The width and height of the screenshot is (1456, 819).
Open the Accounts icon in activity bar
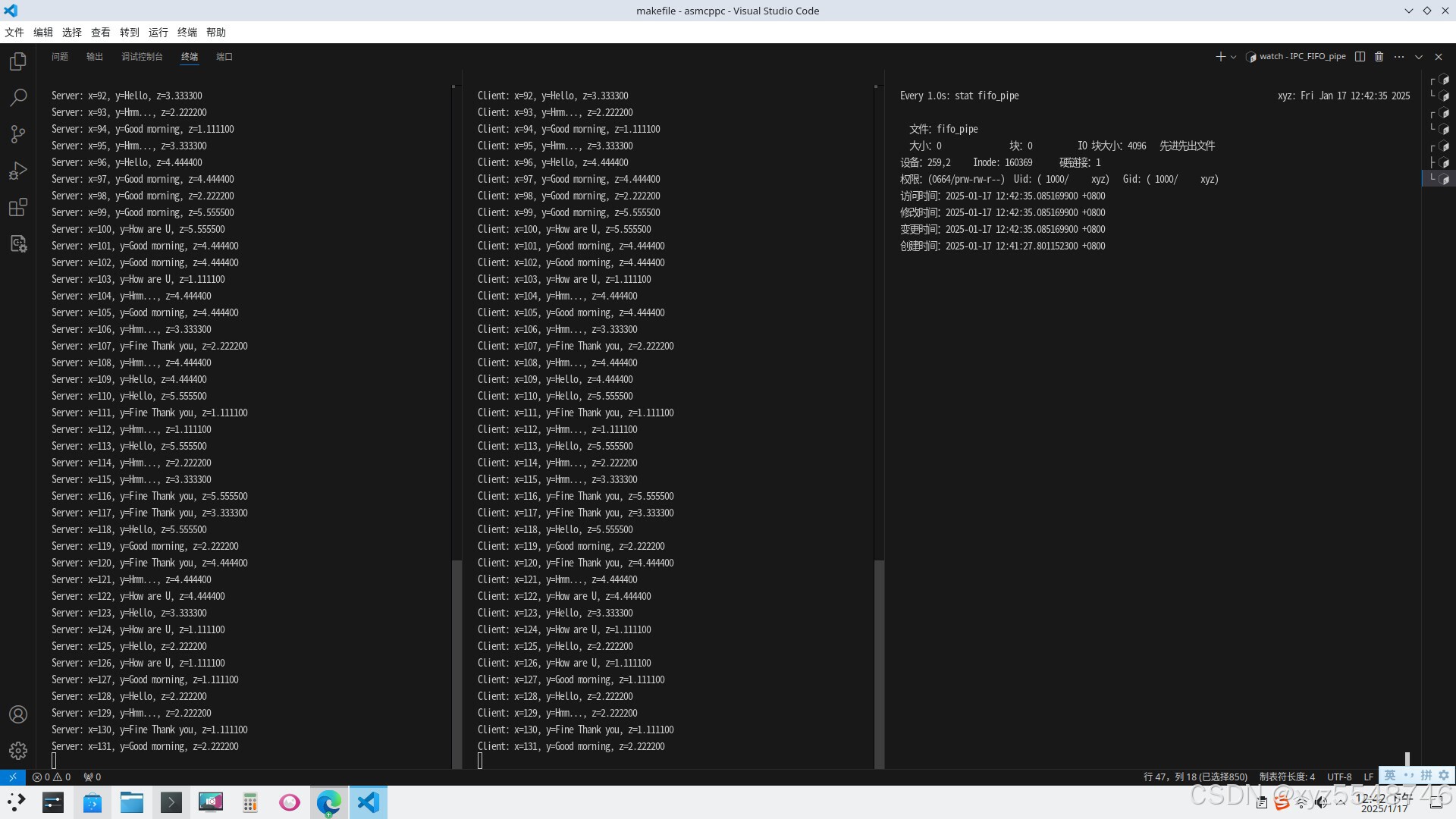point(18,714)
